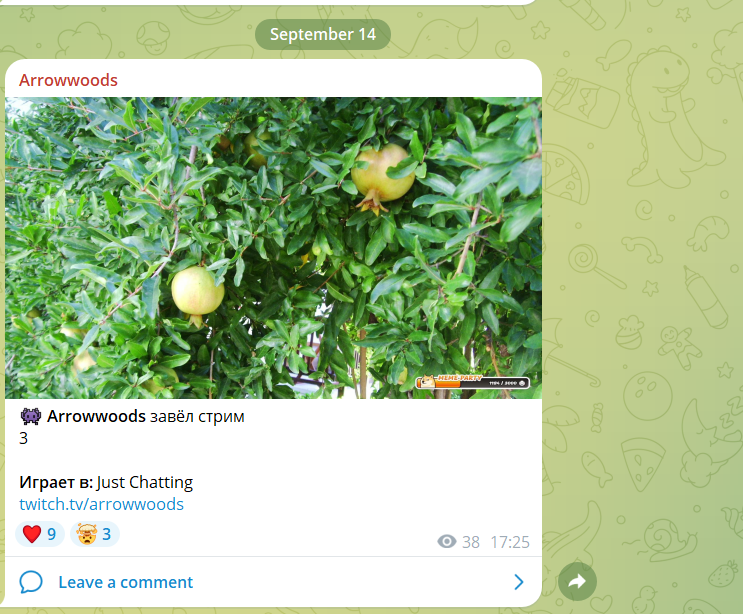Screen dimensions: 743x614
Task: Open the twitch.tv/arrowwoods link
Action: click(x=101, y=504)
